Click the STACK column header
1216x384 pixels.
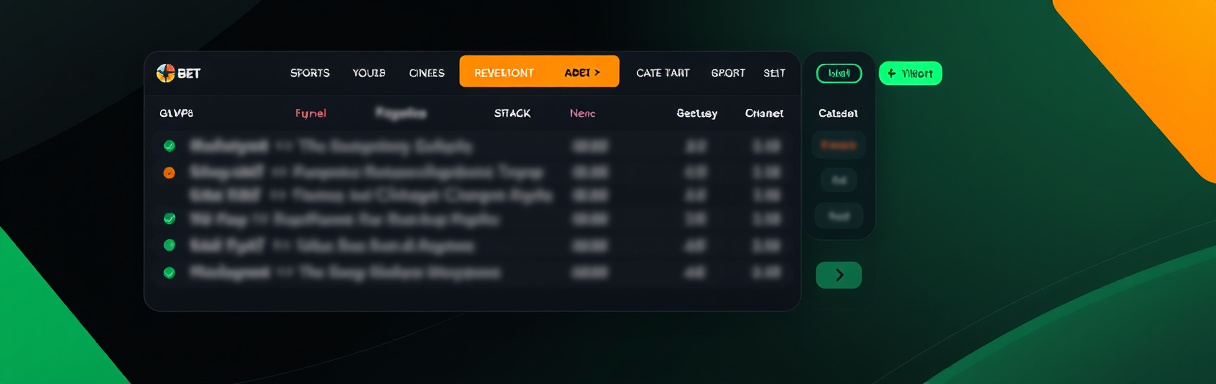512,113
